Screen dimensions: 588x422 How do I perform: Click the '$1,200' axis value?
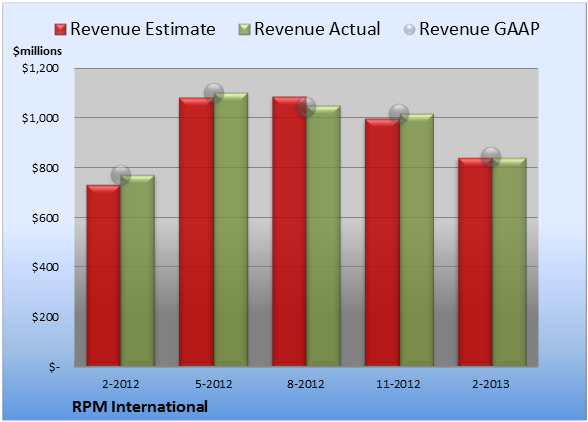pos(40,68)
